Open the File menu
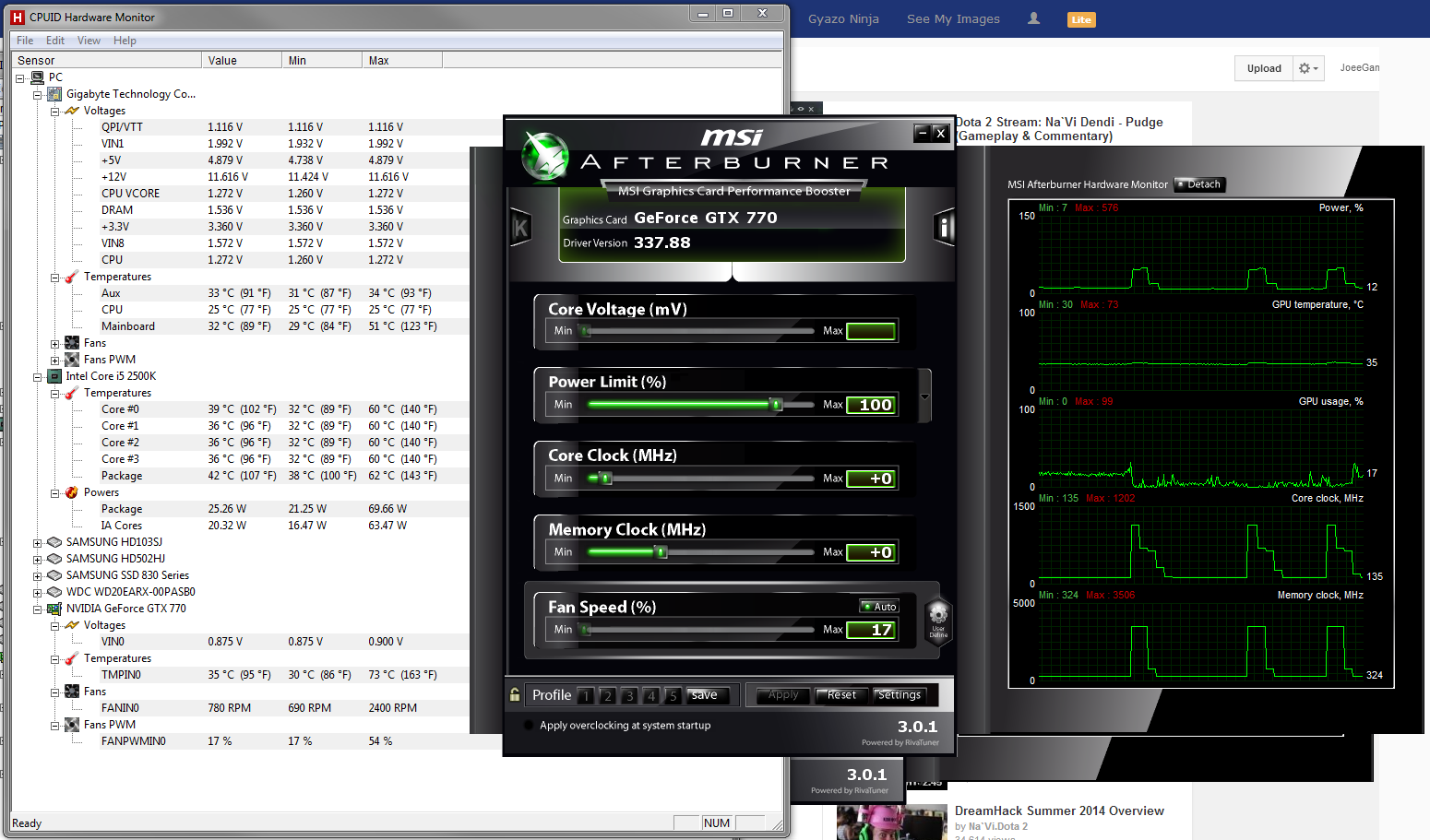1430x840 pixels. (25, 41)
